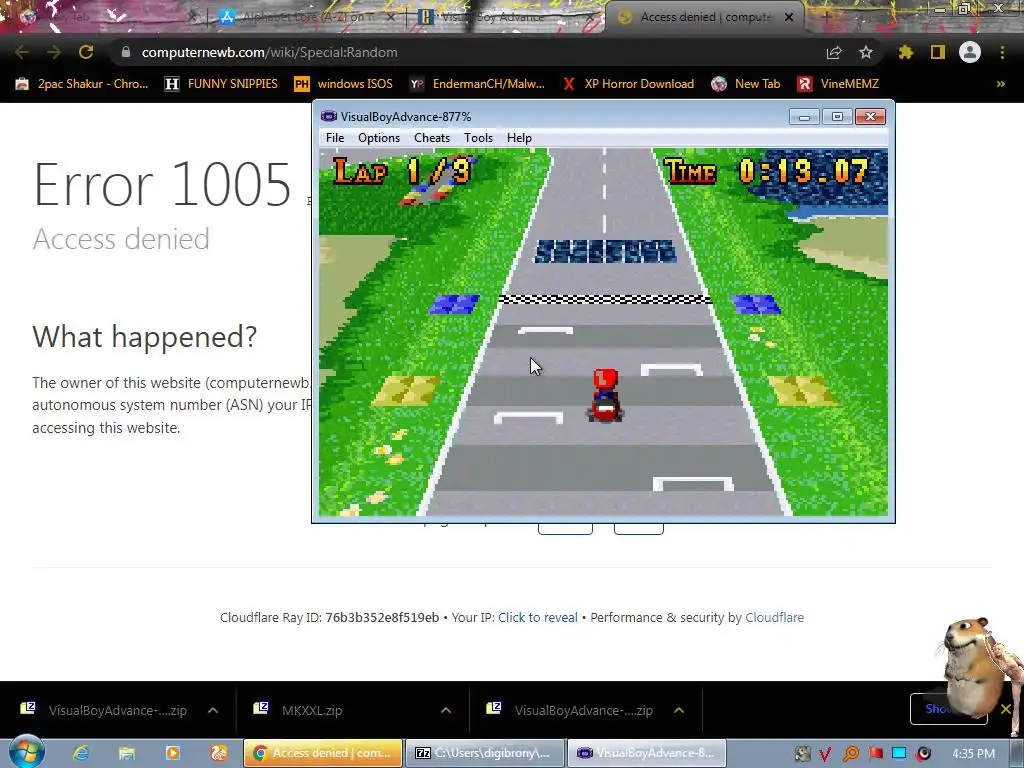Click the VisualBoyAdvance title bar icon

click(328, 116)
